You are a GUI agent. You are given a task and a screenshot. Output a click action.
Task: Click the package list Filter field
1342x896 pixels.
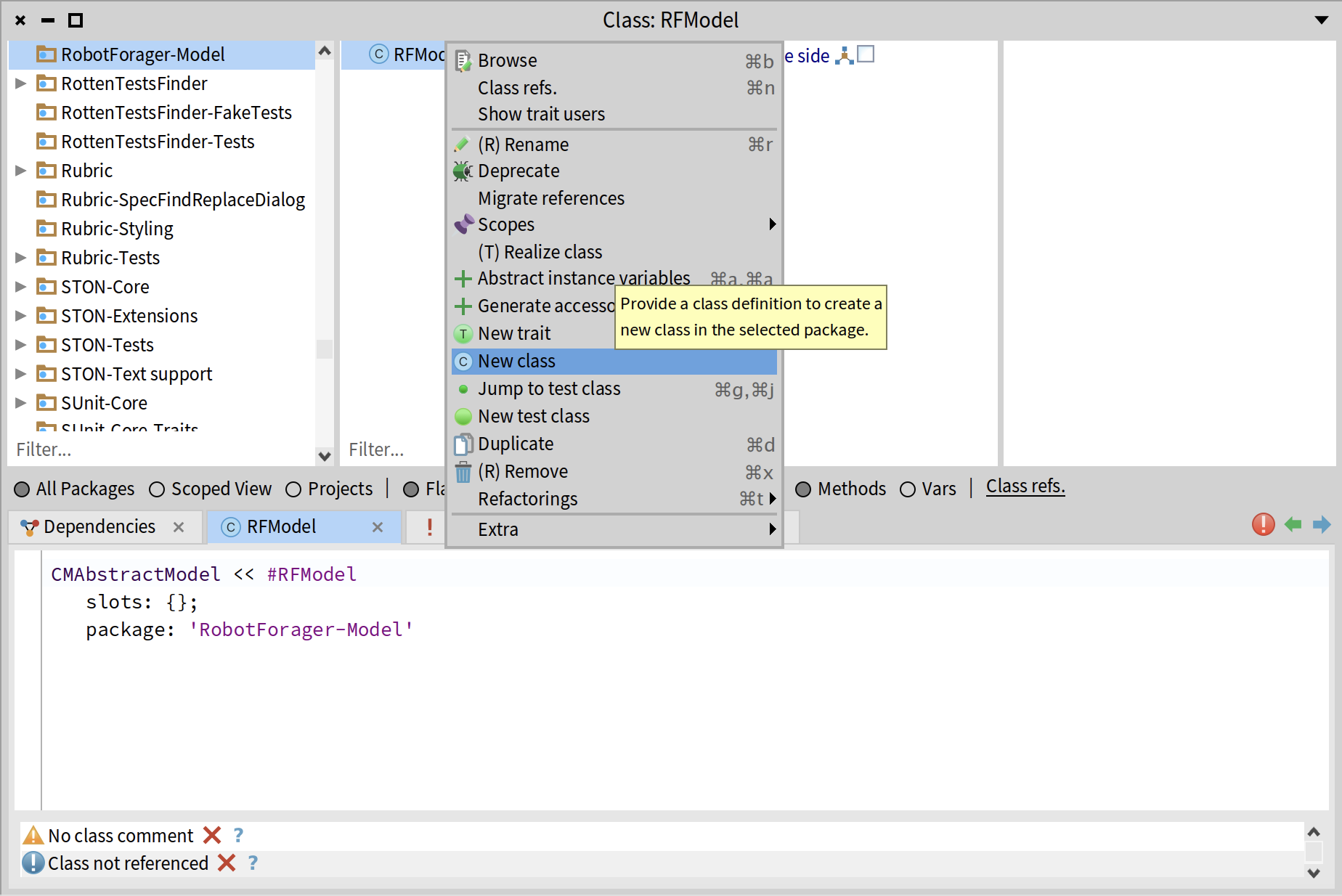[x=160, y=449]
